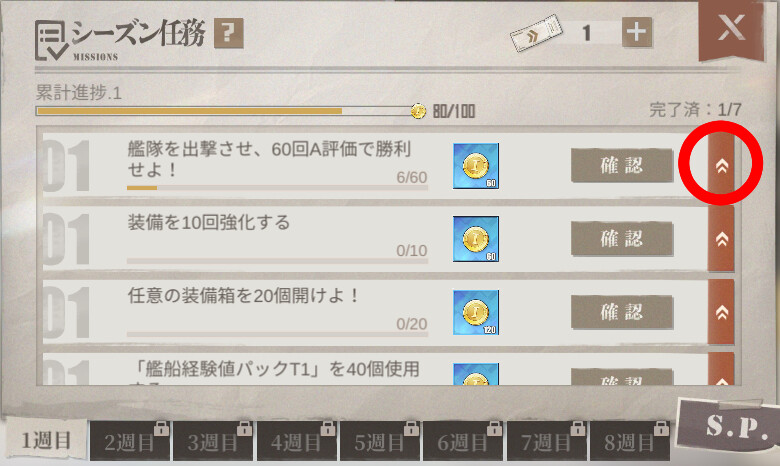Viewport: 780px width, 466px height.
Task: Click the missions checklist icon in header
Action: pos(51,41)
